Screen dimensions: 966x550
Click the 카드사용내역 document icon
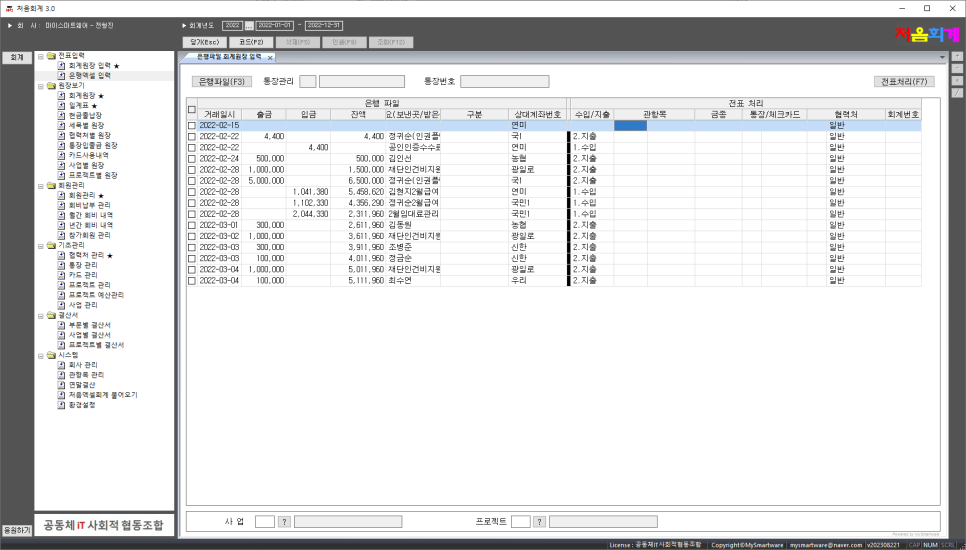[61, 155]
